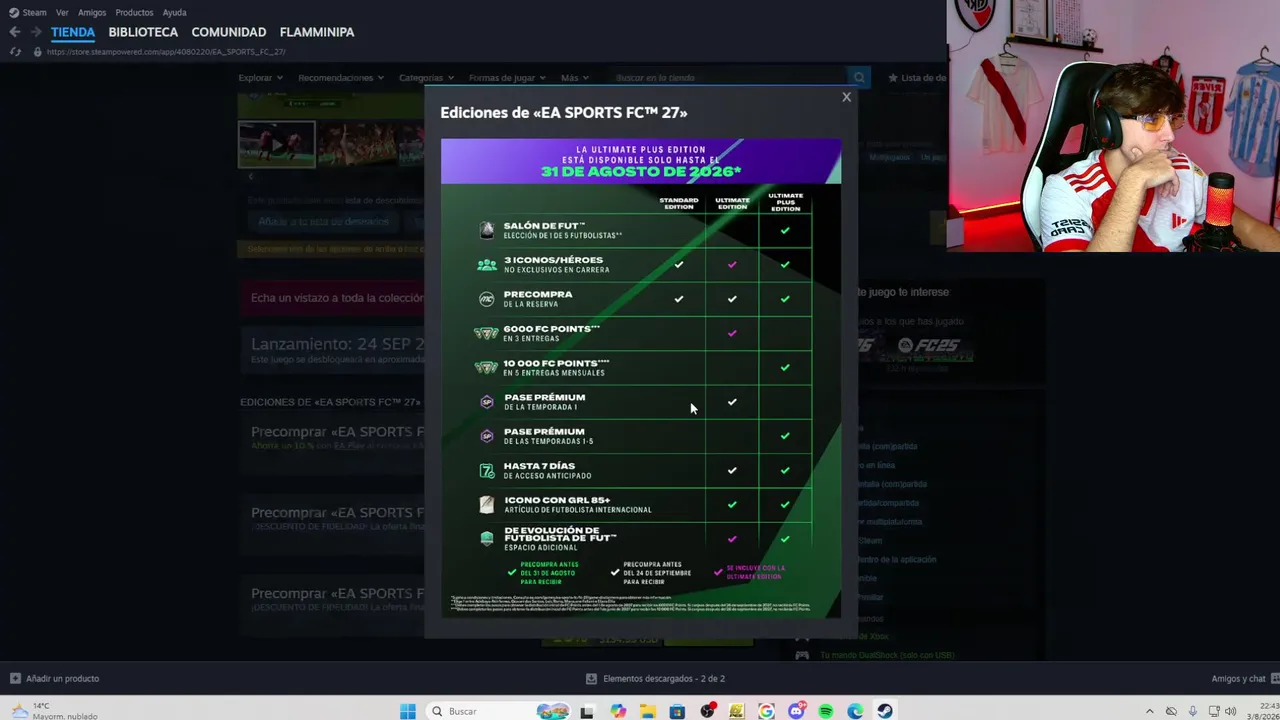Click the SALÓN DE FUT row label
Viewport: 1280px width, 720px height.
coord(563,230)
